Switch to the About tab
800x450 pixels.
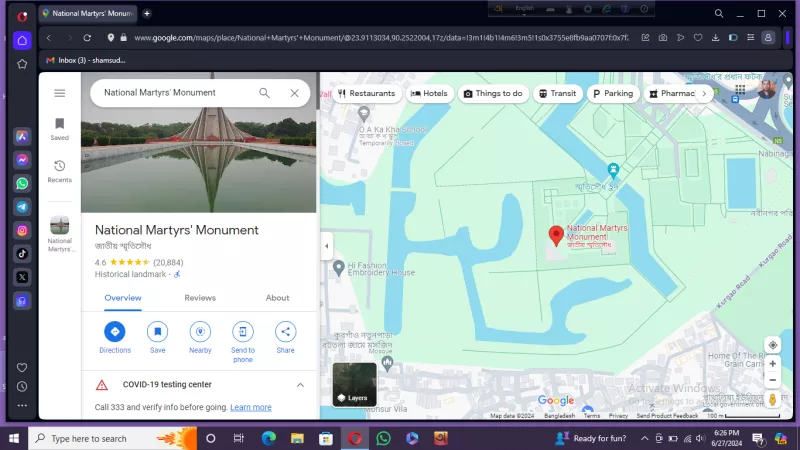(x=277, y=298)
